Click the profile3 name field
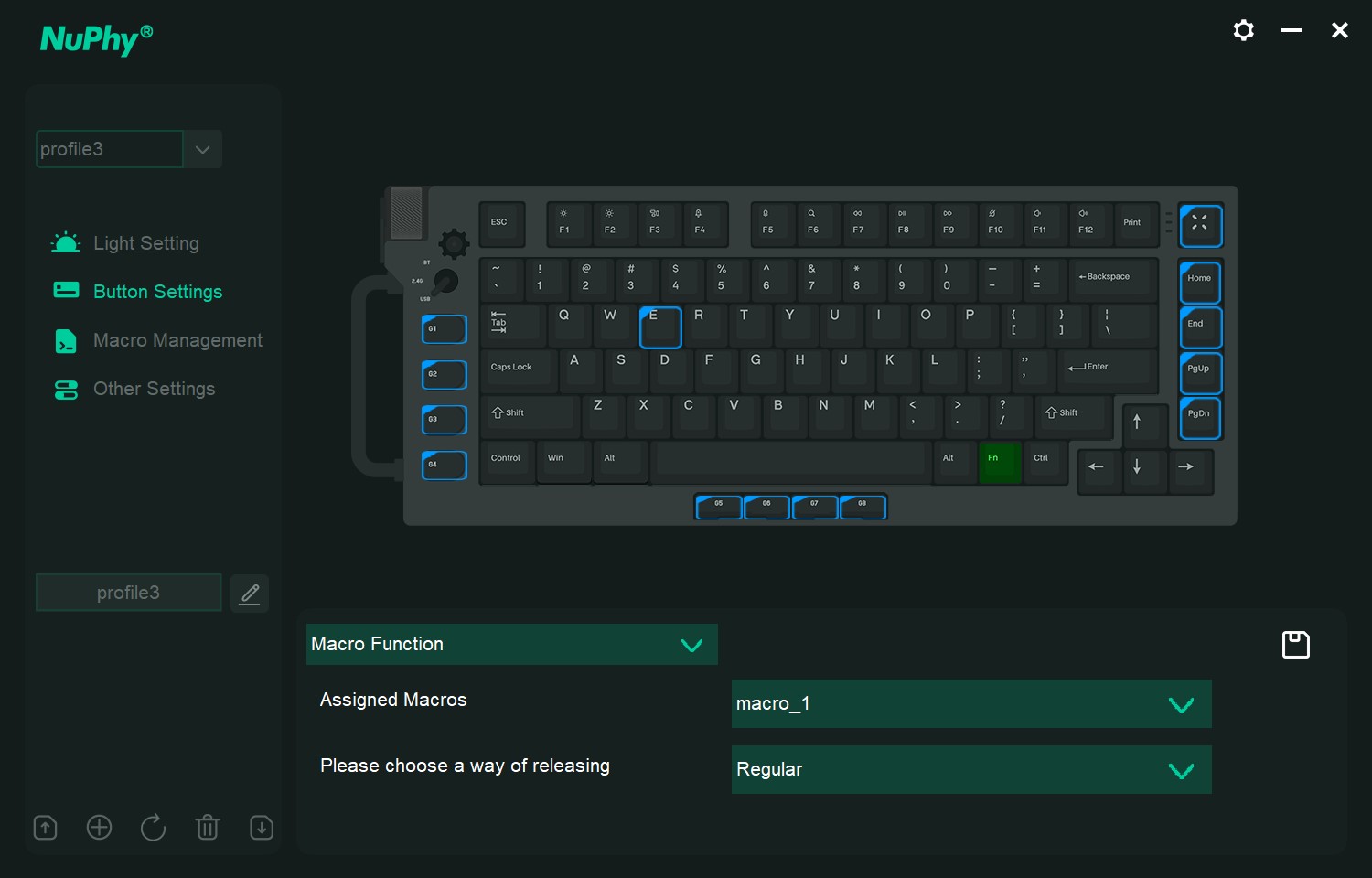Viewport: 1372px width, 878px height. [x=128, y=593]
